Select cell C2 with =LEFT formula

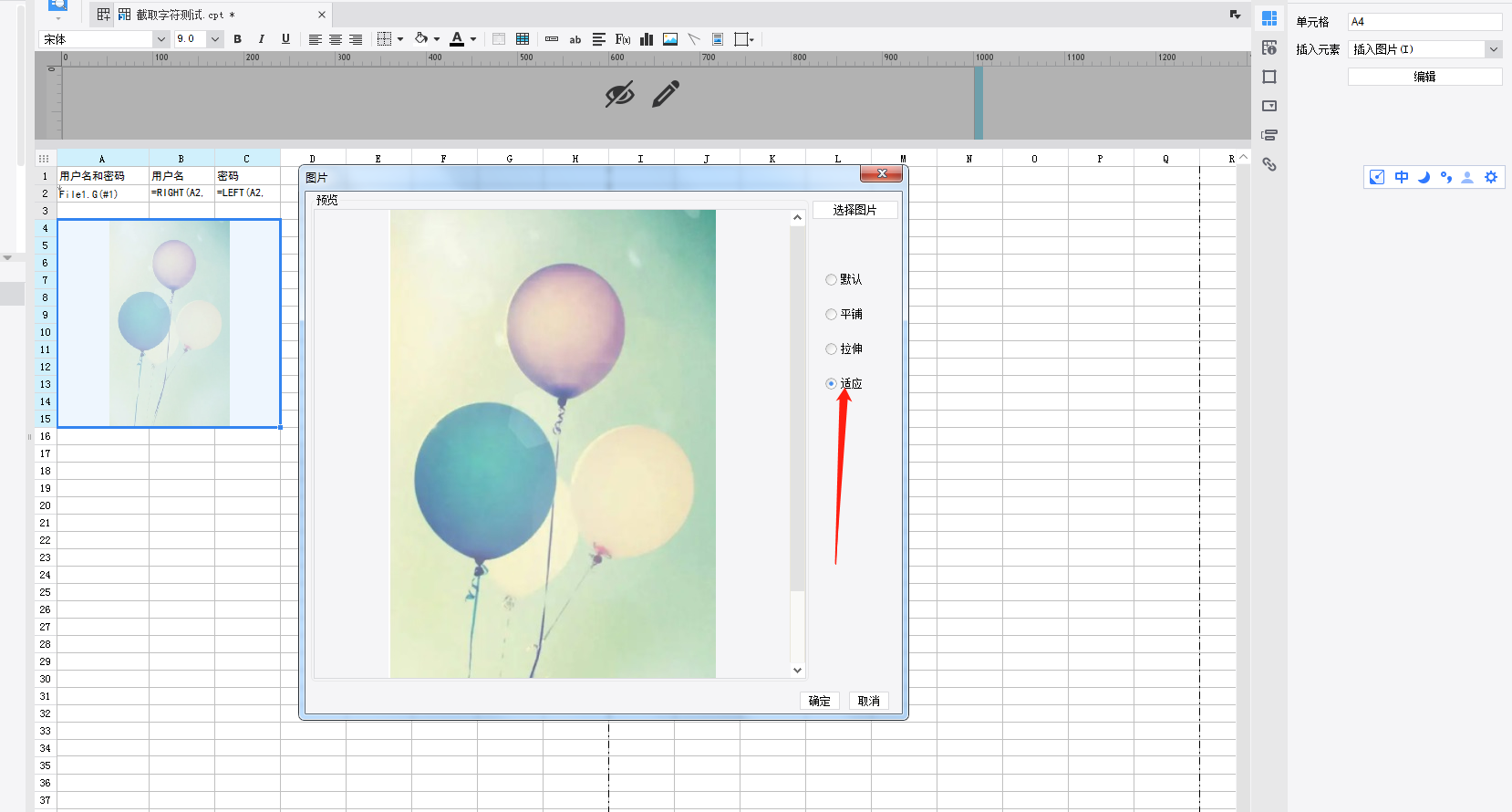point(247,193)
